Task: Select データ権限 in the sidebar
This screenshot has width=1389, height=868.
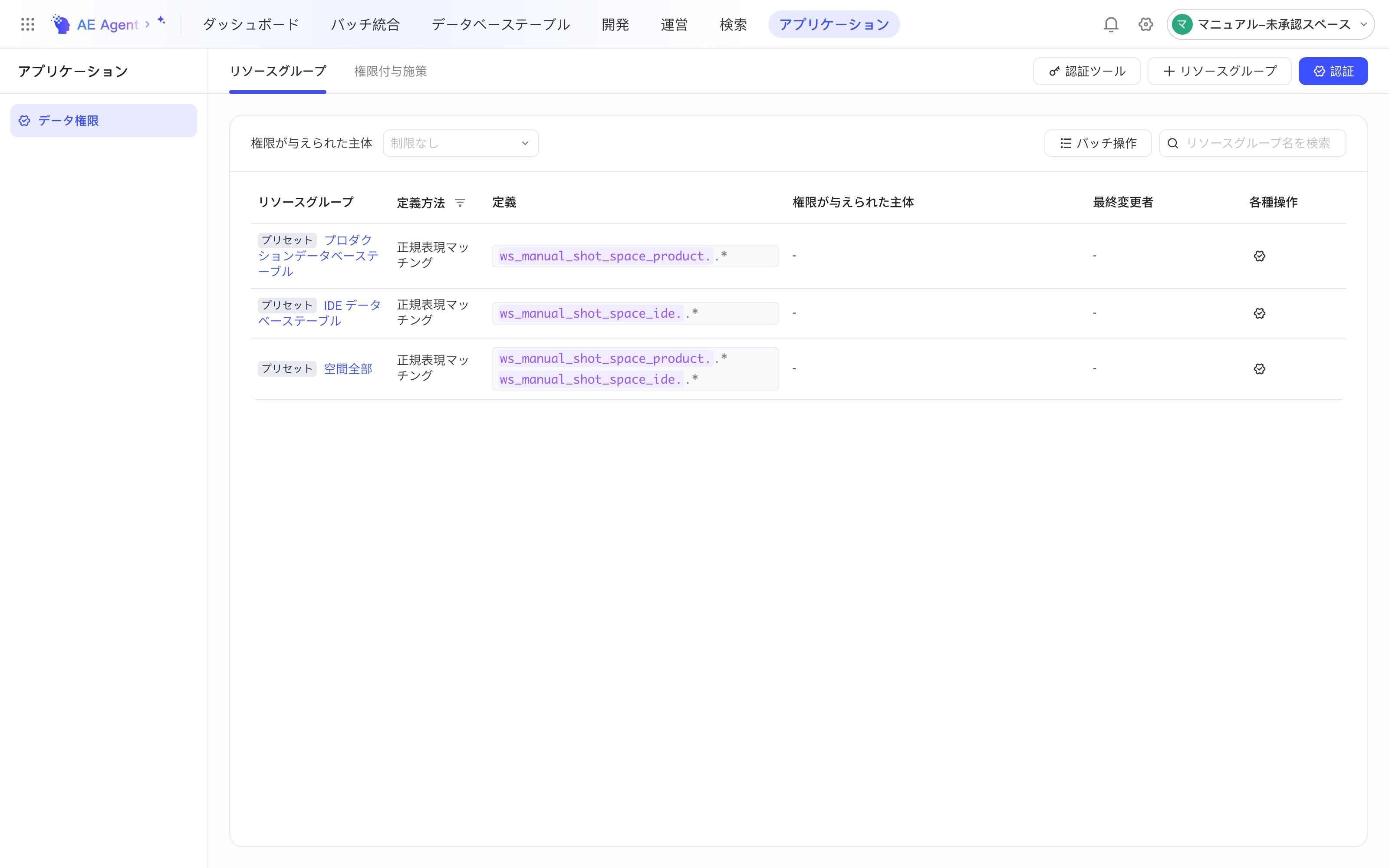Action: pyautogui.click(x=103, y=121)
